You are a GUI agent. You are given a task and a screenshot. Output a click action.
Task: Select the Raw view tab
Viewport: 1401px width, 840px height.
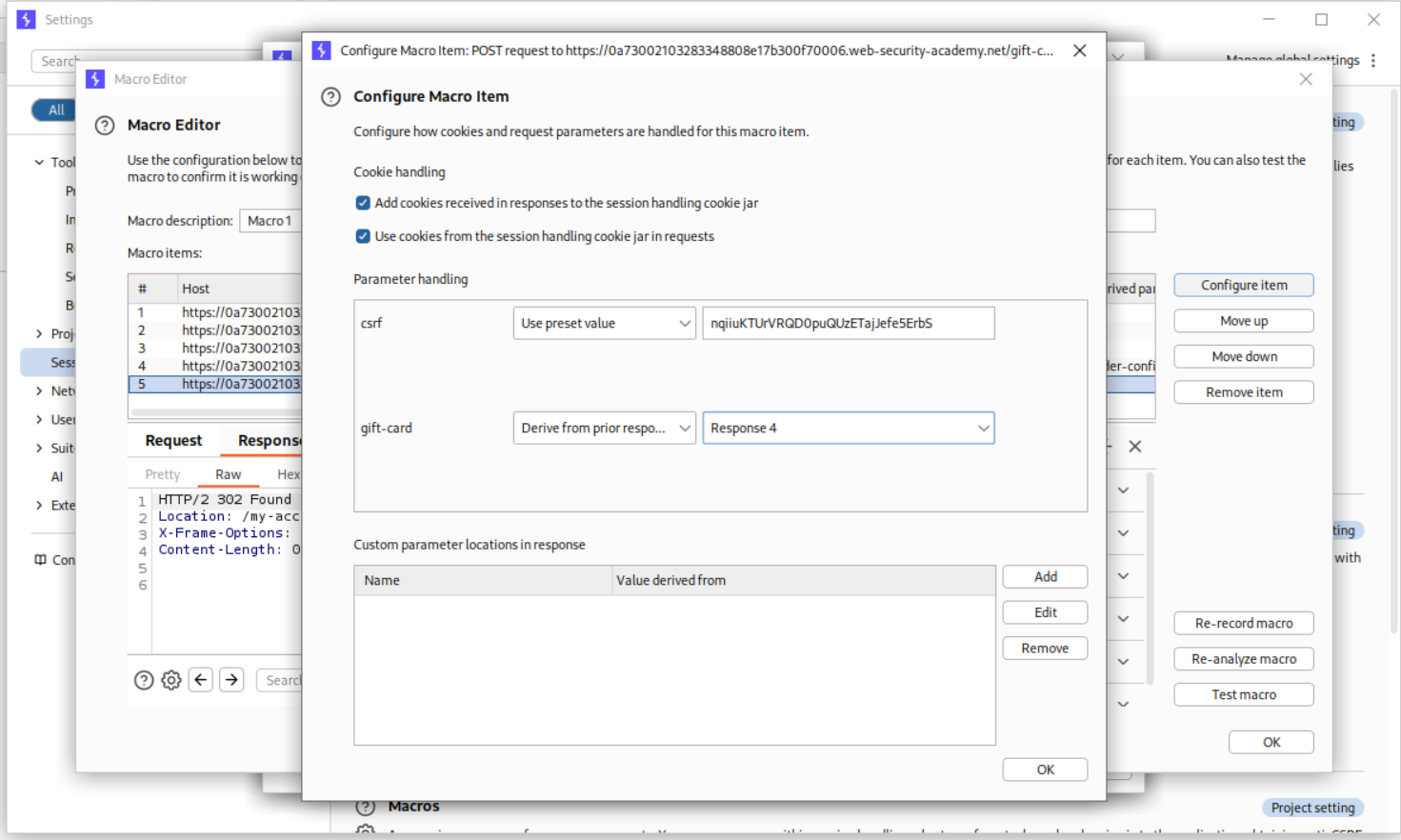click(228, 474)
